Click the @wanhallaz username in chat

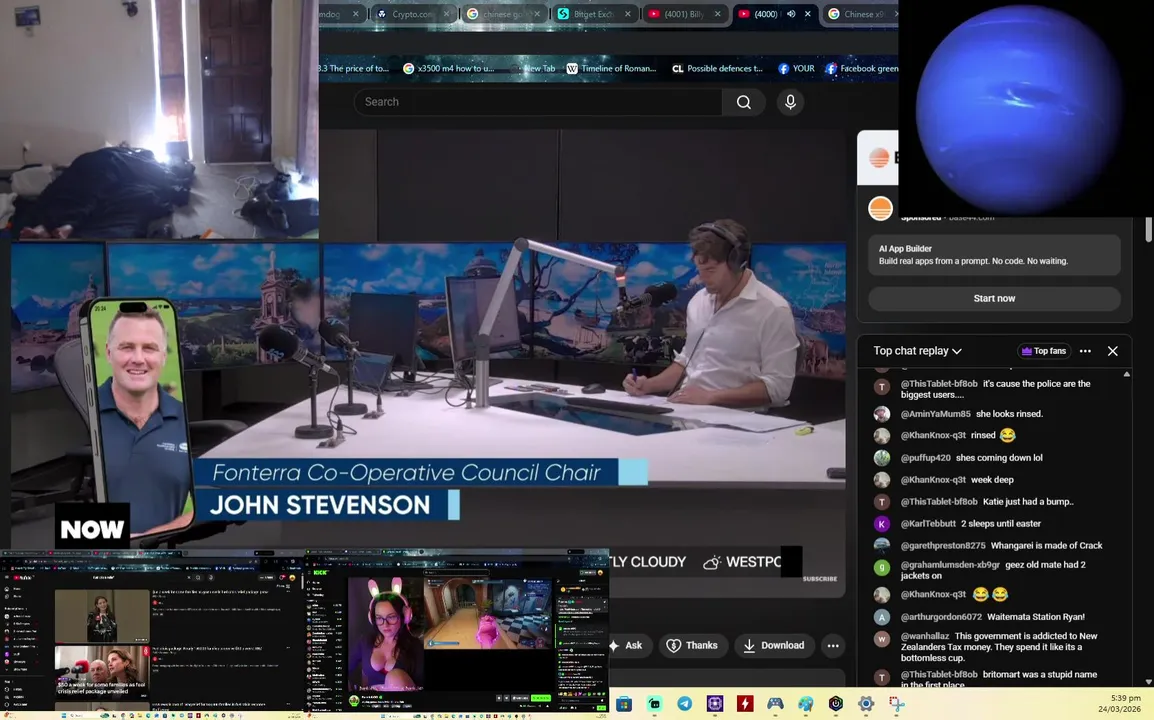pos(924,636)
